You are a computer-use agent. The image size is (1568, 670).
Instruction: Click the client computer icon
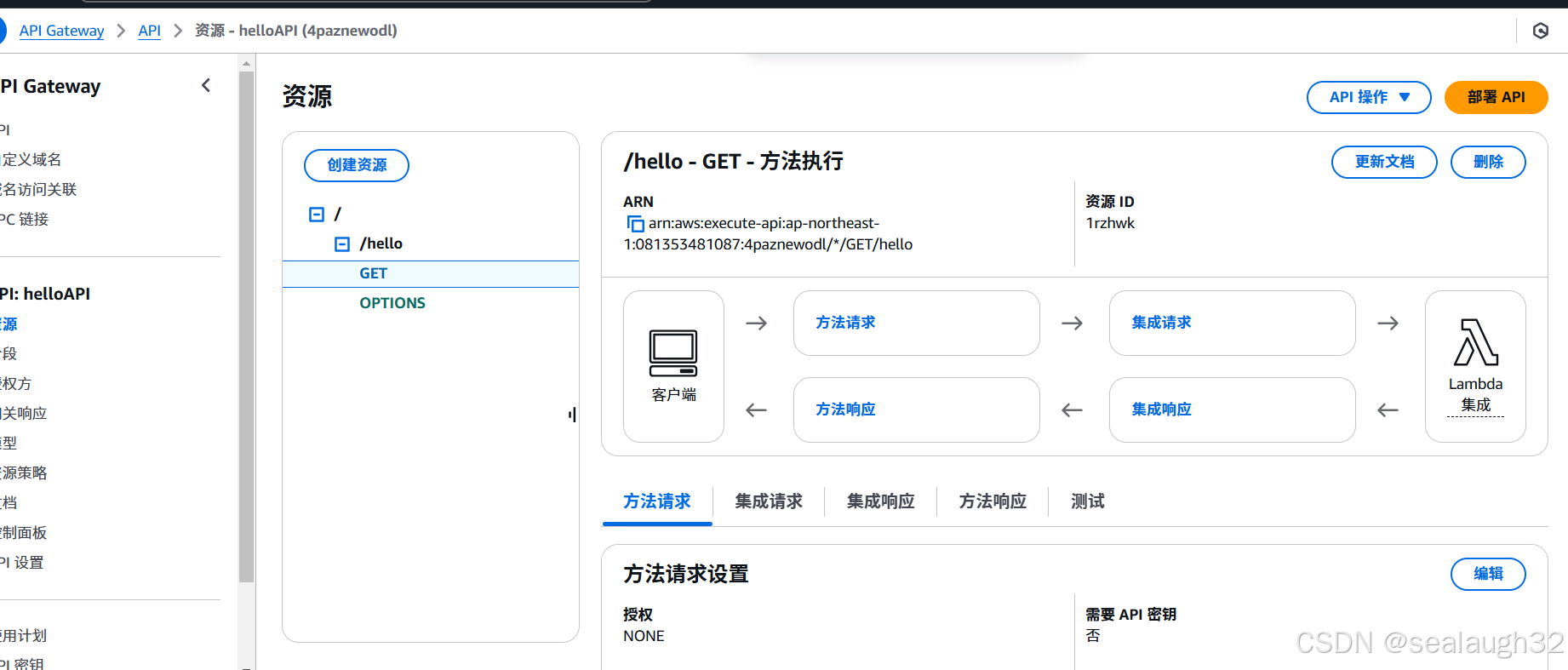(x=673, y=353)
